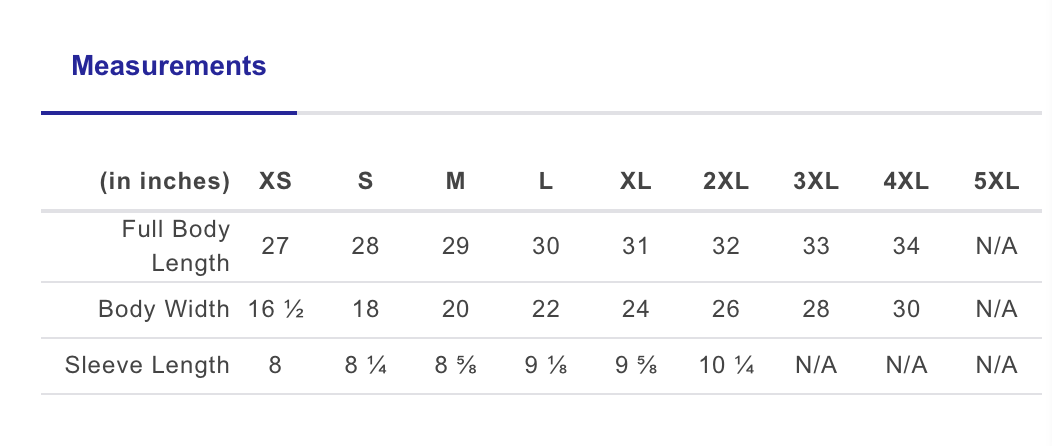This screenshot has width=1052, height=446.
Task: Select the 2XL sleeve length 10 ¼
Action: [726, 366]
